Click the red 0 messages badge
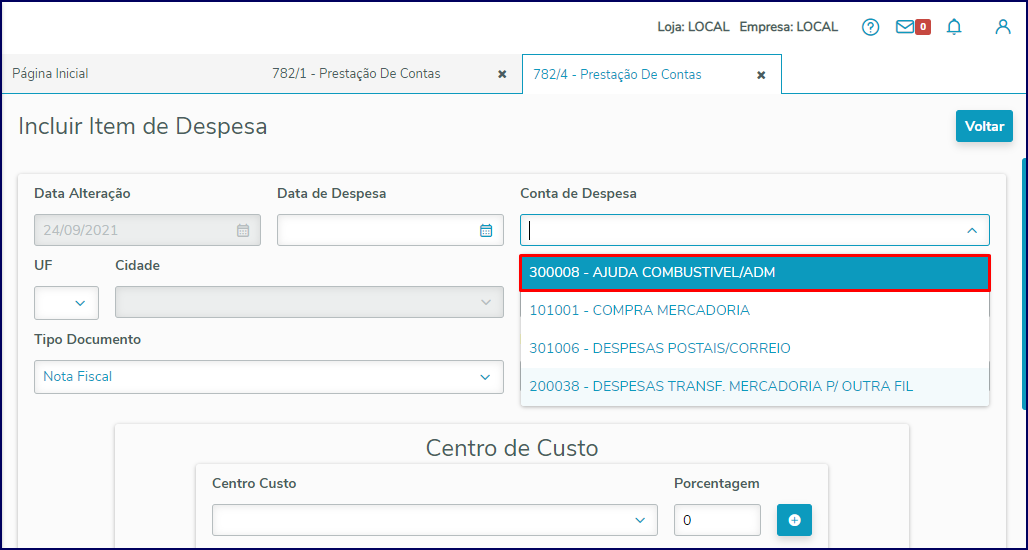Screen dimensions: 1028x550 point(922,28)
